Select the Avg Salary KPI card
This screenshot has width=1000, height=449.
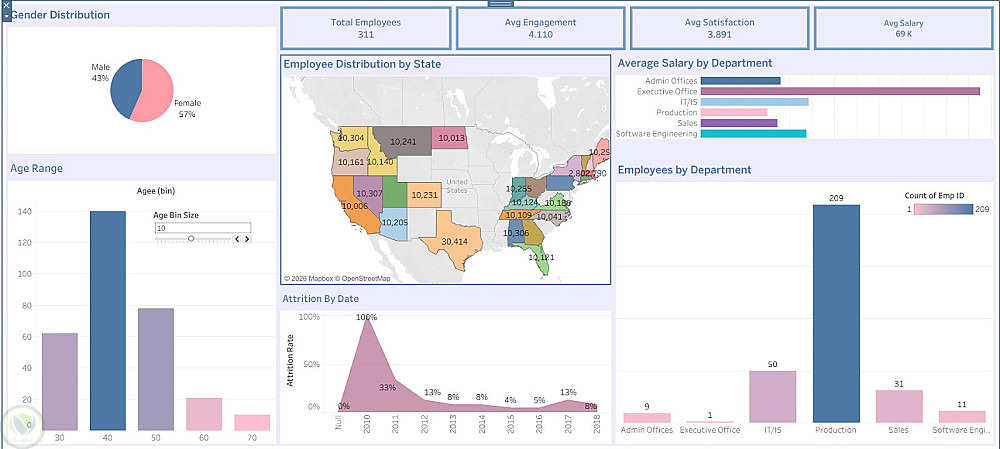click(x=903, y=28)
